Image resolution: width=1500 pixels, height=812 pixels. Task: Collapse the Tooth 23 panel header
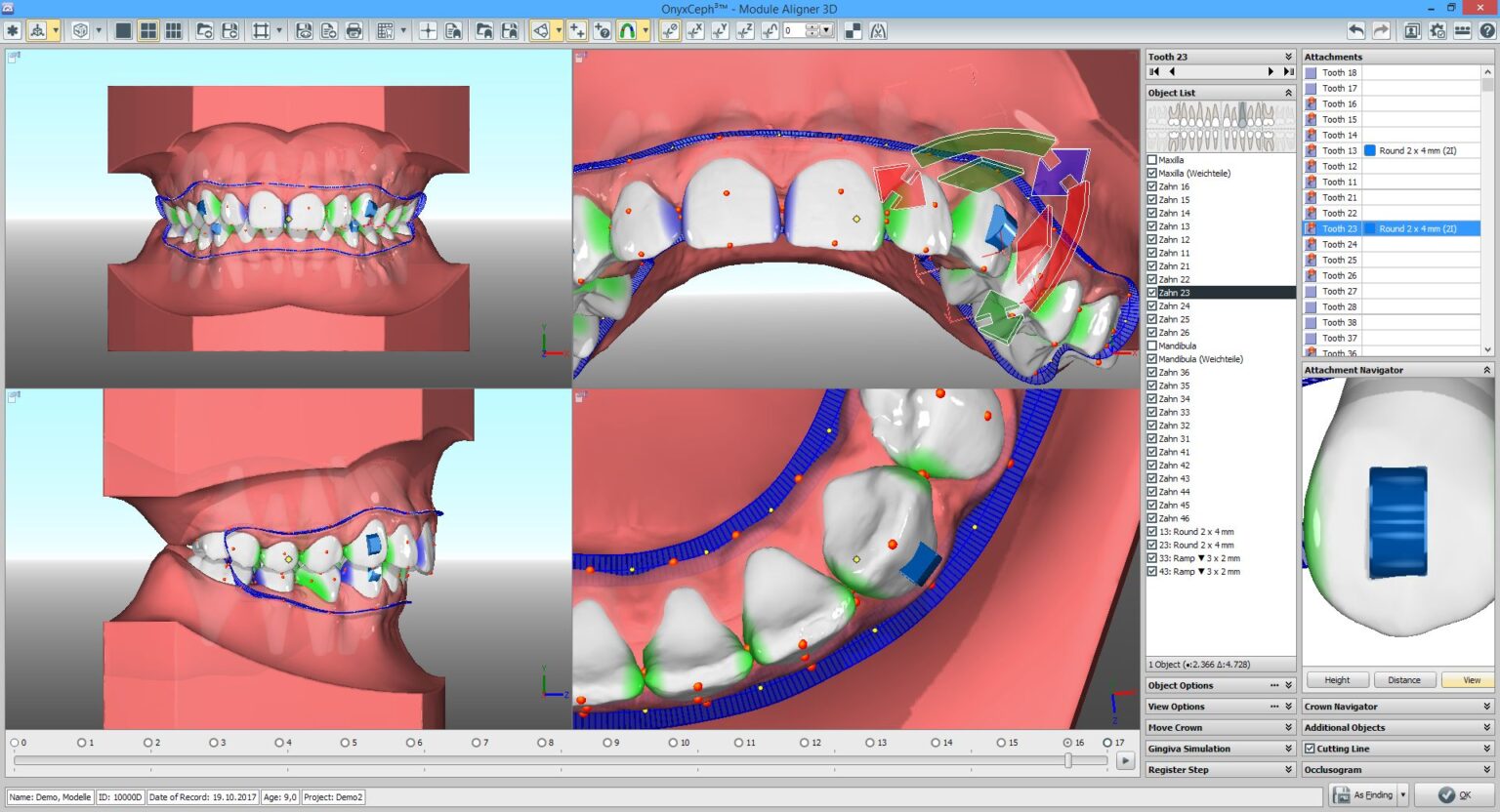coord(1287,56)
